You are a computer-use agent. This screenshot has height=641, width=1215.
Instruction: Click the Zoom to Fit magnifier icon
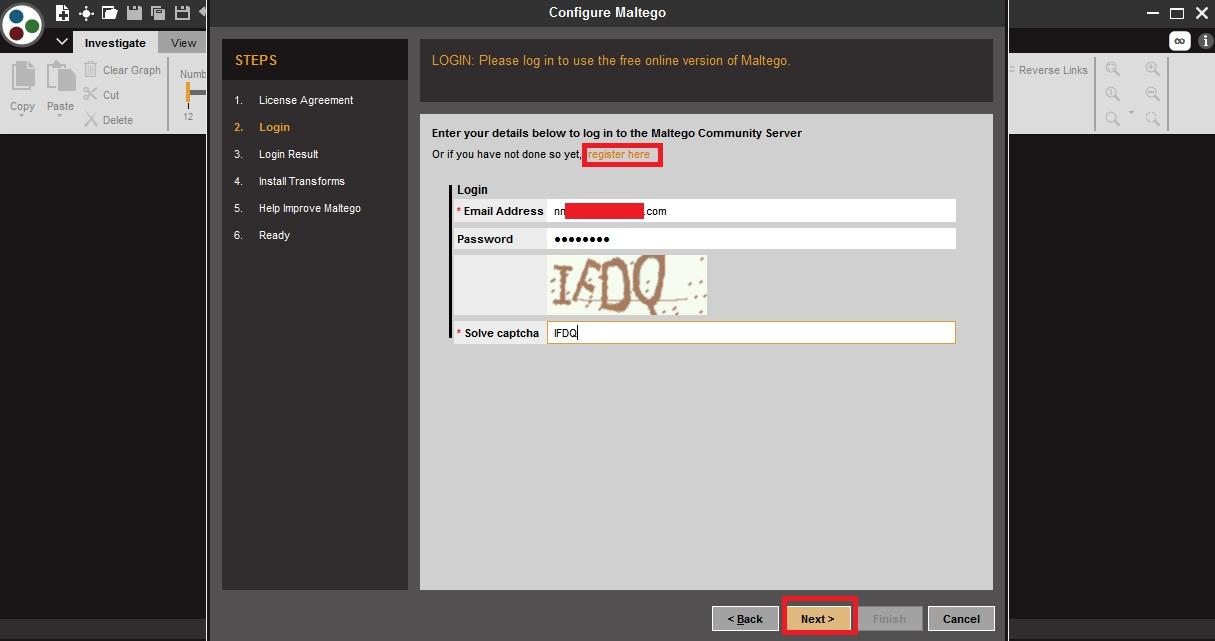click(1112, 69)
